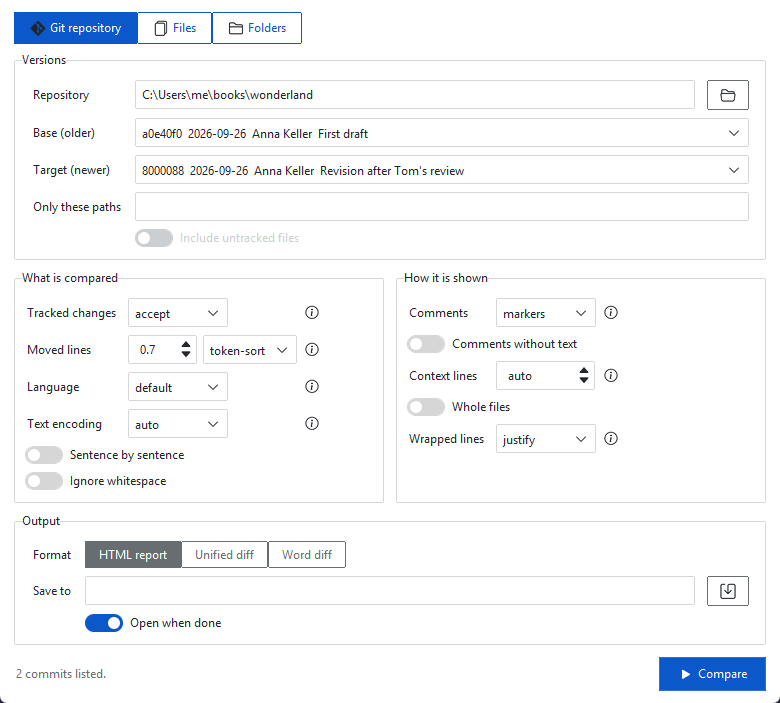Open Text encoding auto dropdown
This screenshot has width=780, height=703.
[178, 423]
